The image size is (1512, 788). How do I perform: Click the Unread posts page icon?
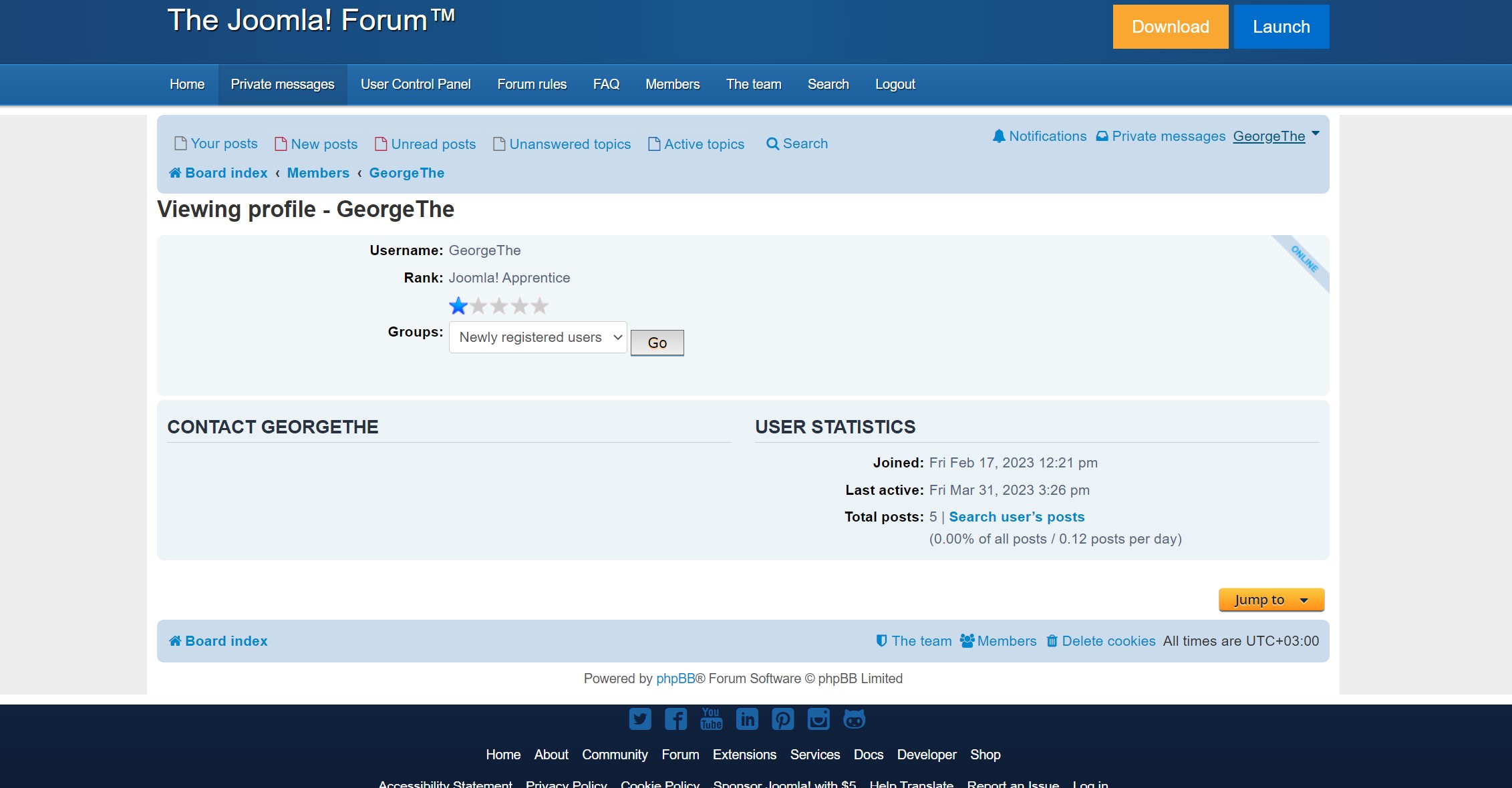click(381, 144)
